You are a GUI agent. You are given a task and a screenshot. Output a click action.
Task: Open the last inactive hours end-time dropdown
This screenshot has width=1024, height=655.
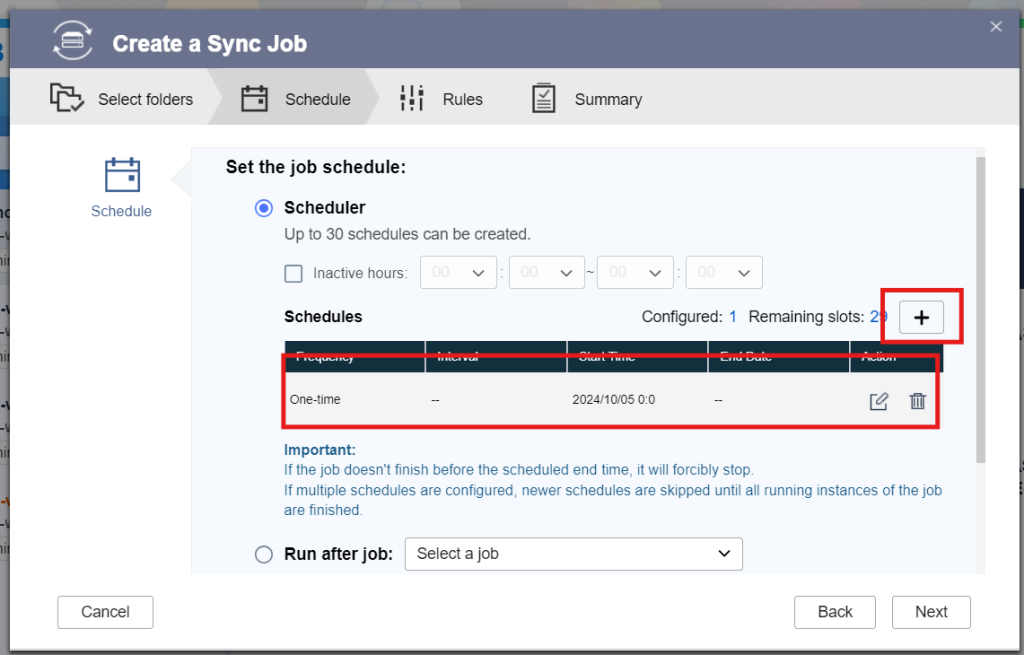723,272
